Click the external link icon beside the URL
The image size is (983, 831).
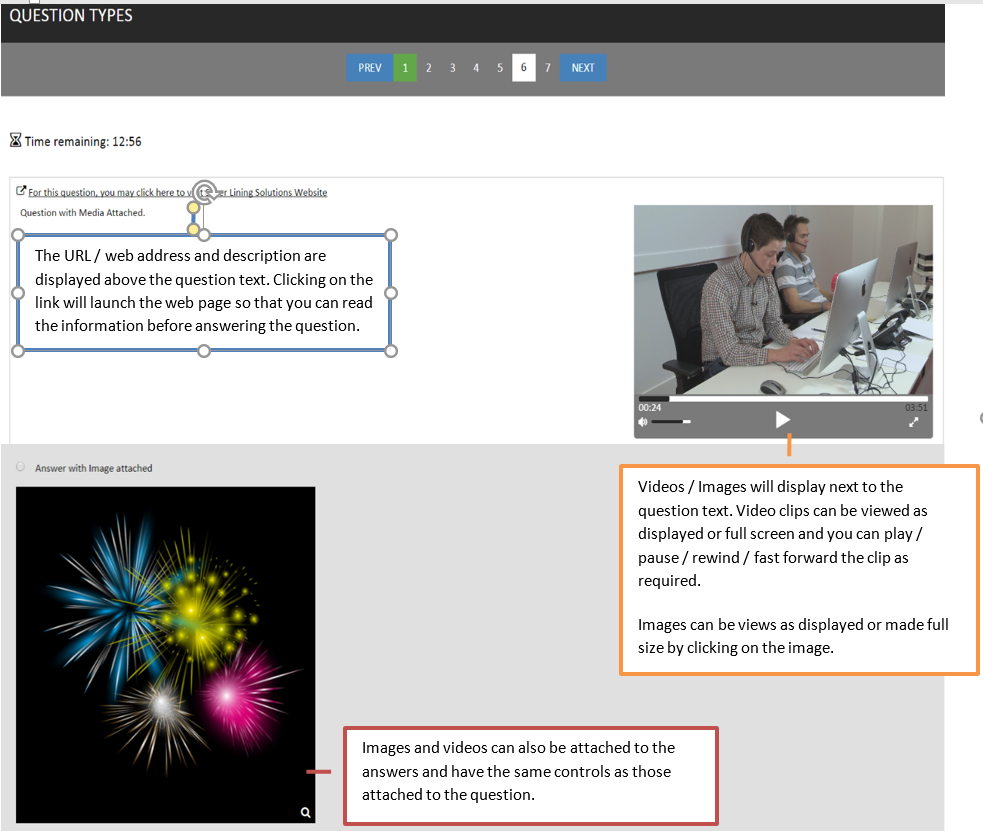pyautogui.click(x=21, y=191)
